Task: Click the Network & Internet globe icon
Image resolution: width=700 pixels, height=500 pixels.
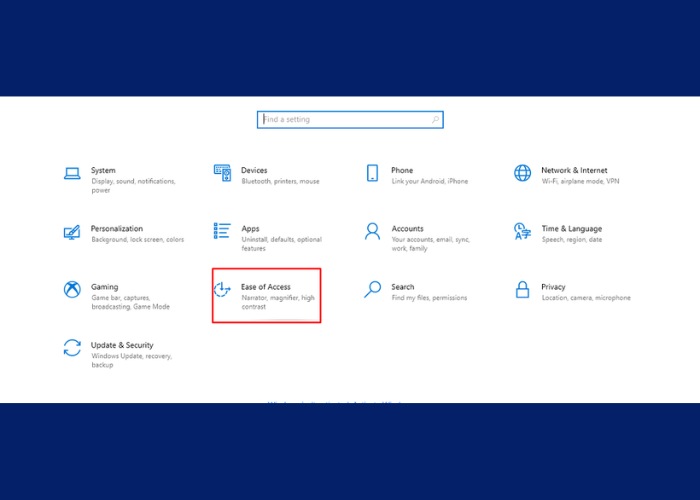Action: [x=522, y=173]
